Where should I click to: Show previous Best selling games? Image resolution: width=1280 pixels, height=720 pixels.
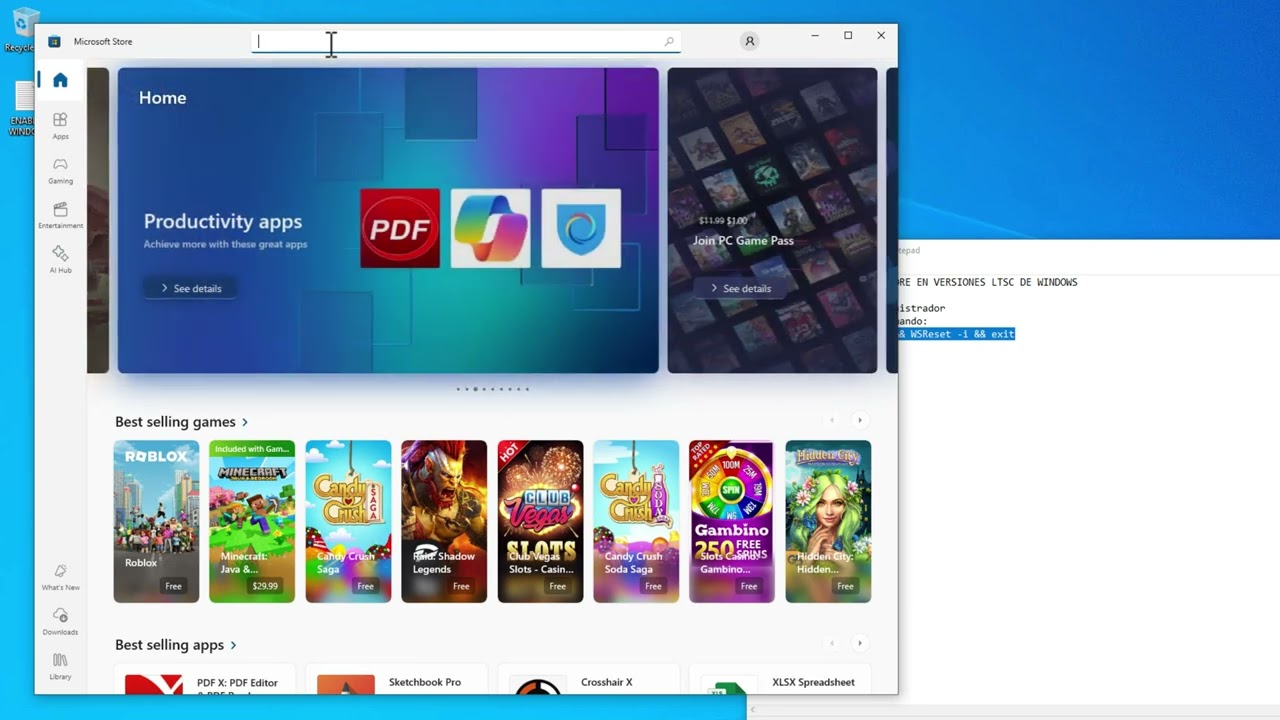831,420
